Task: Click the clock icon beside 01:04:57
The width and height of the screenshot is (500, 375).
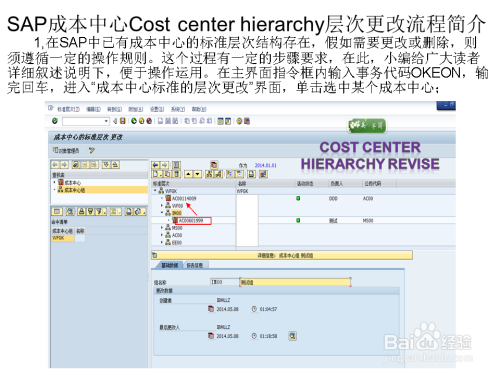Action: pos(254,309)
